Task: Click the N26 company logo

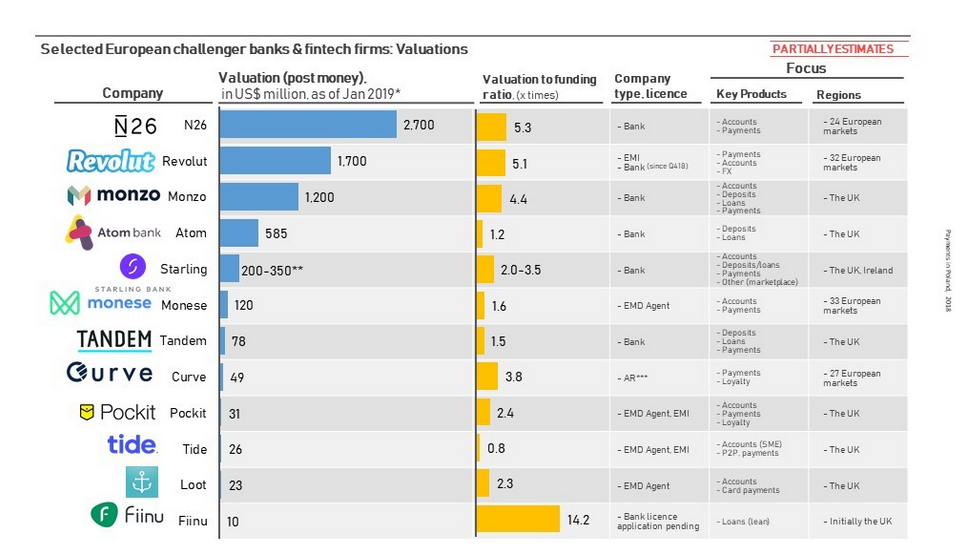Action: [135, 126]
